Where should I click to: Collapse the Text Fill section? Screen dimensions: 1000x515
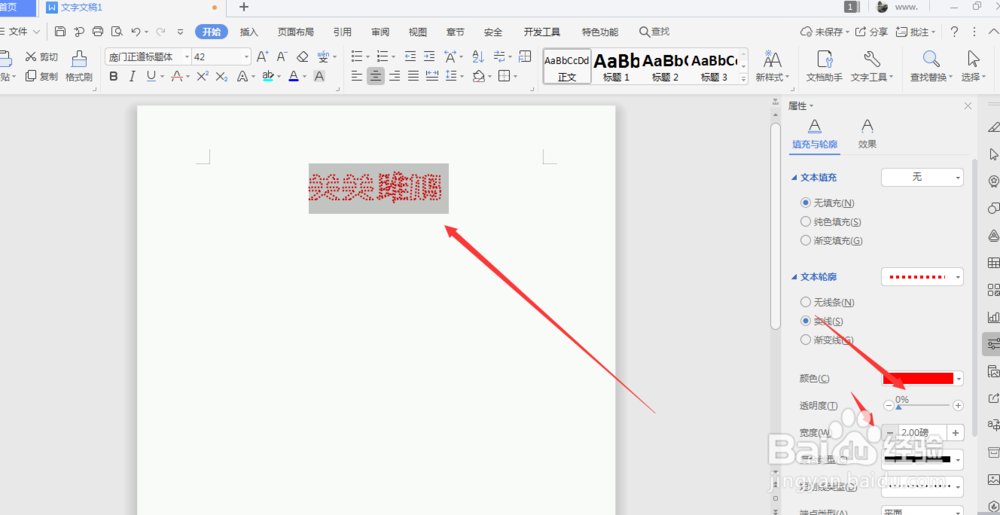794,178
